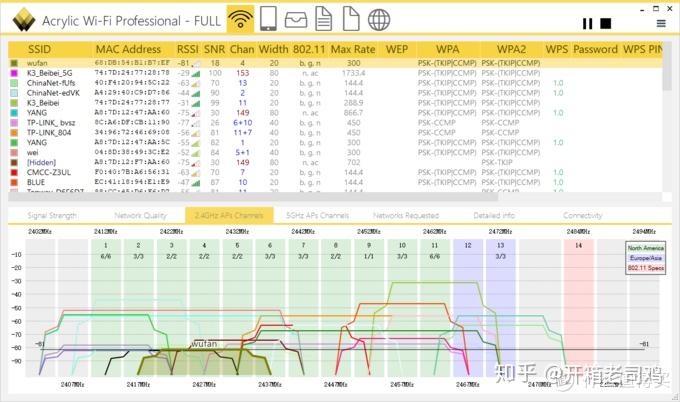The height and width of the screenshot is (402, 680).
Task: Open the Wi-Fi access points view
Action: point(240,19)
